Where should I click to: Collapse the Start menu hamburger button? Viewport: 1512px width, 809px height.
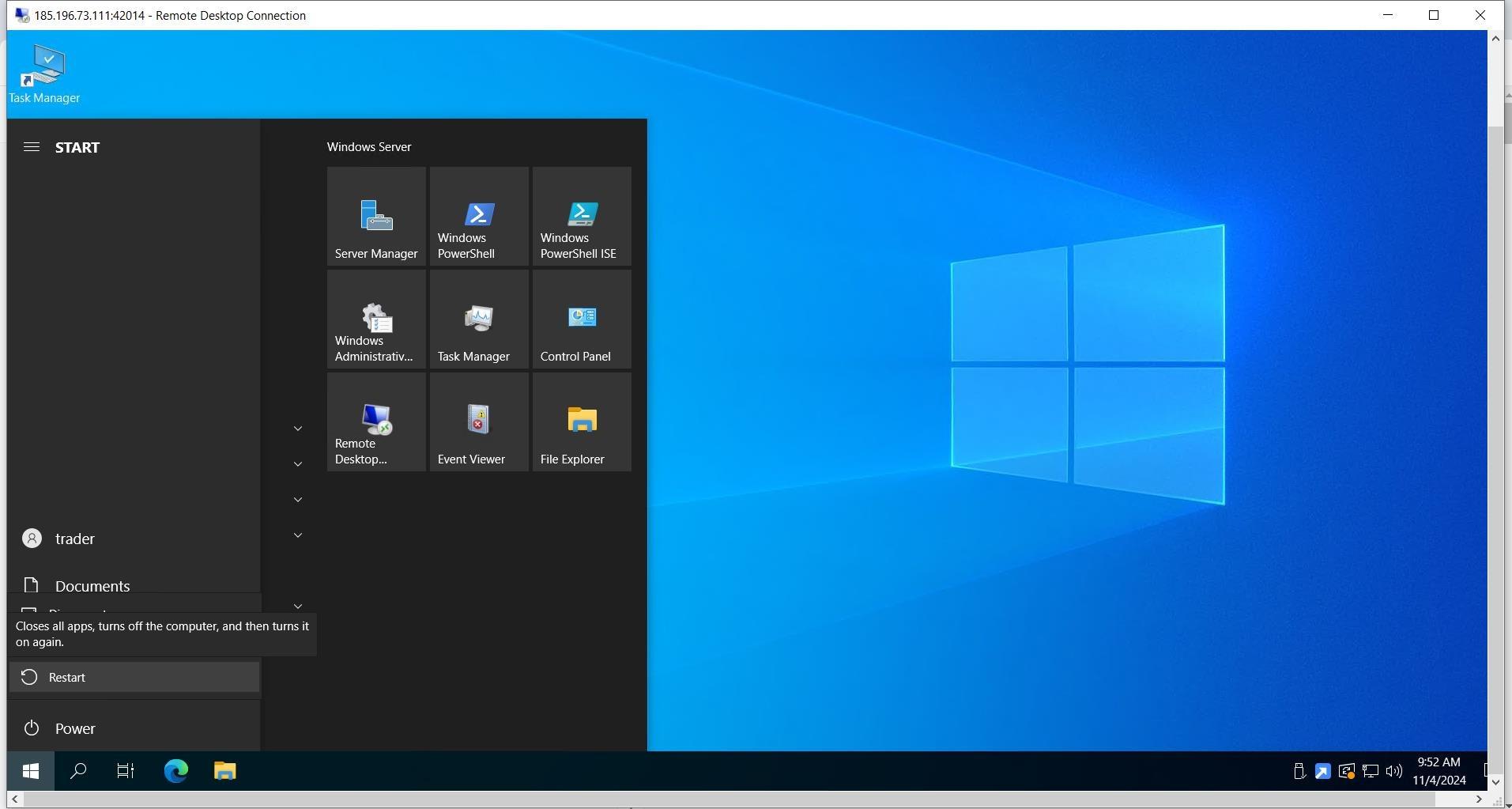[x=32, y=147]
